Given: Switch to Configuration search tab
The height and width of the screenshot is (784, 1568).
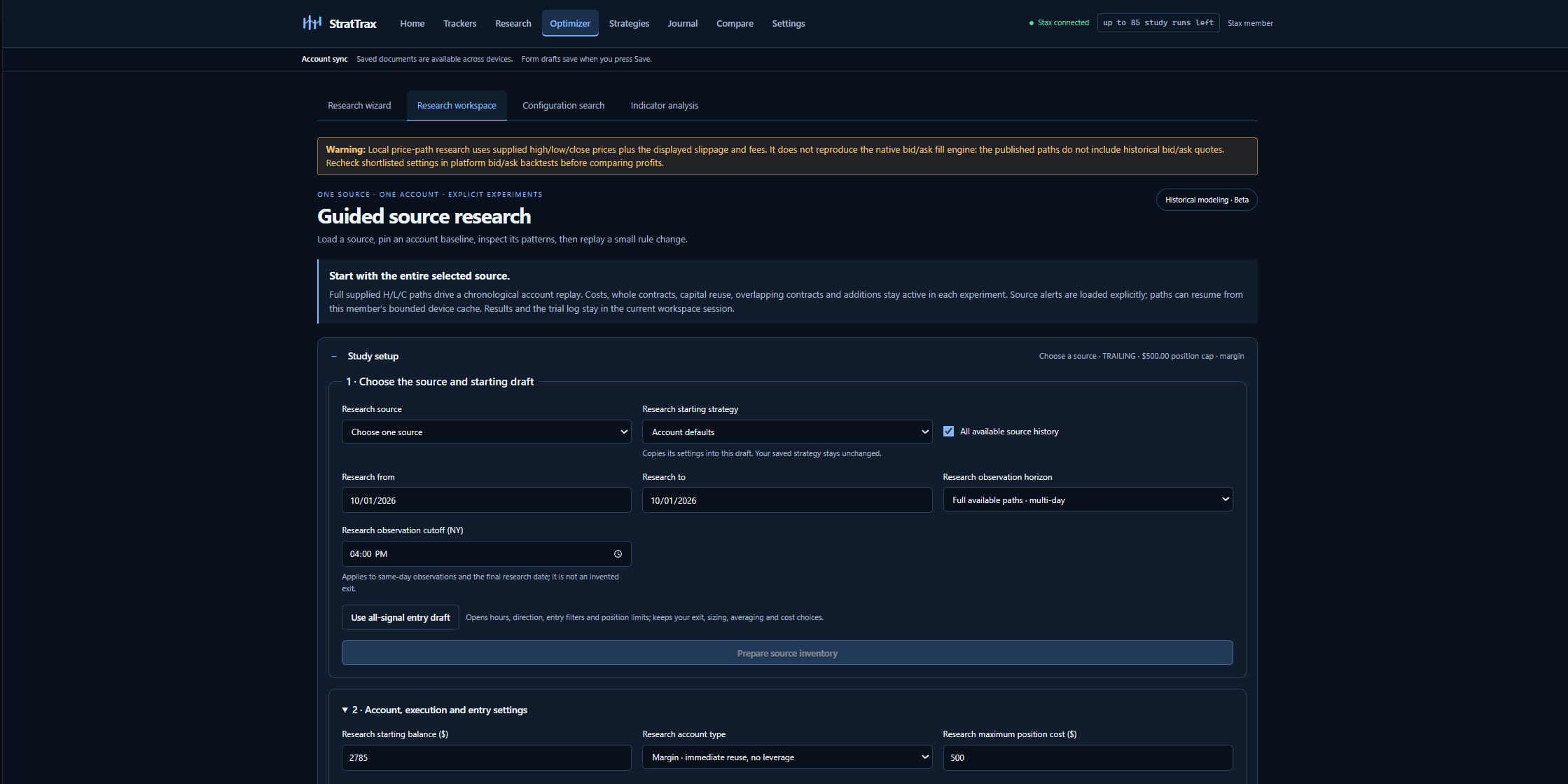Looking at the screenshot, I should coord(563,105).
